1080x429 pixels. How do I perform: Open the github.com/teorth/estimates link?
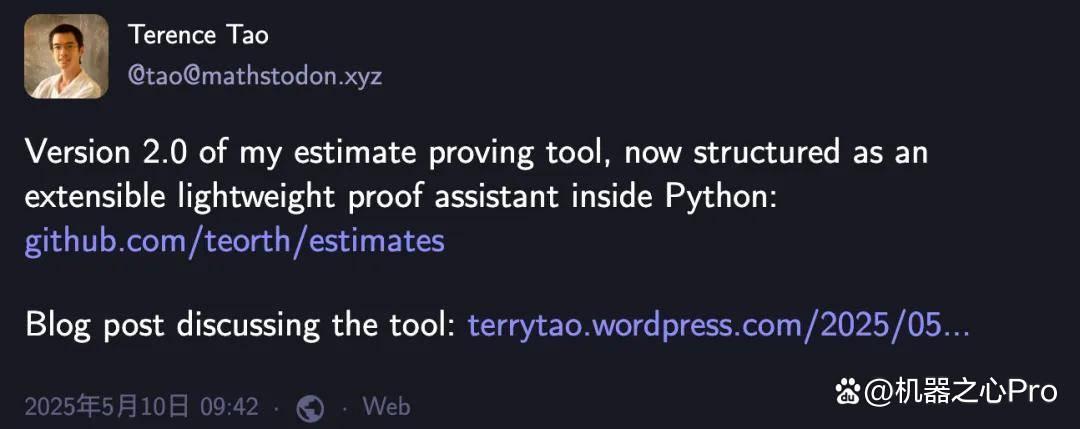[x=234, y=241]
